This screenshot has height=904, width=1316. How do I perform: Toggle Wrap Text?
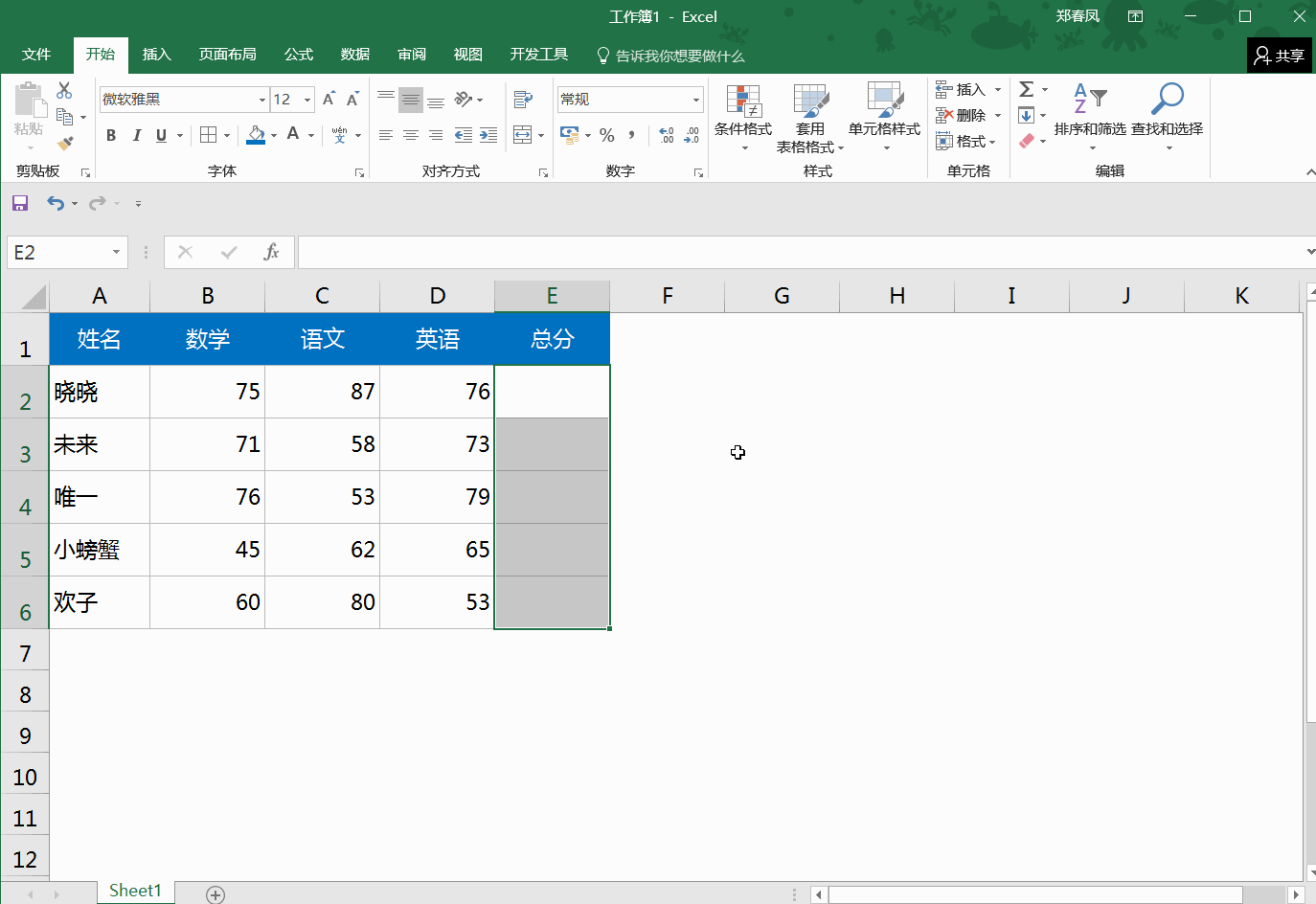coord(523,100)
